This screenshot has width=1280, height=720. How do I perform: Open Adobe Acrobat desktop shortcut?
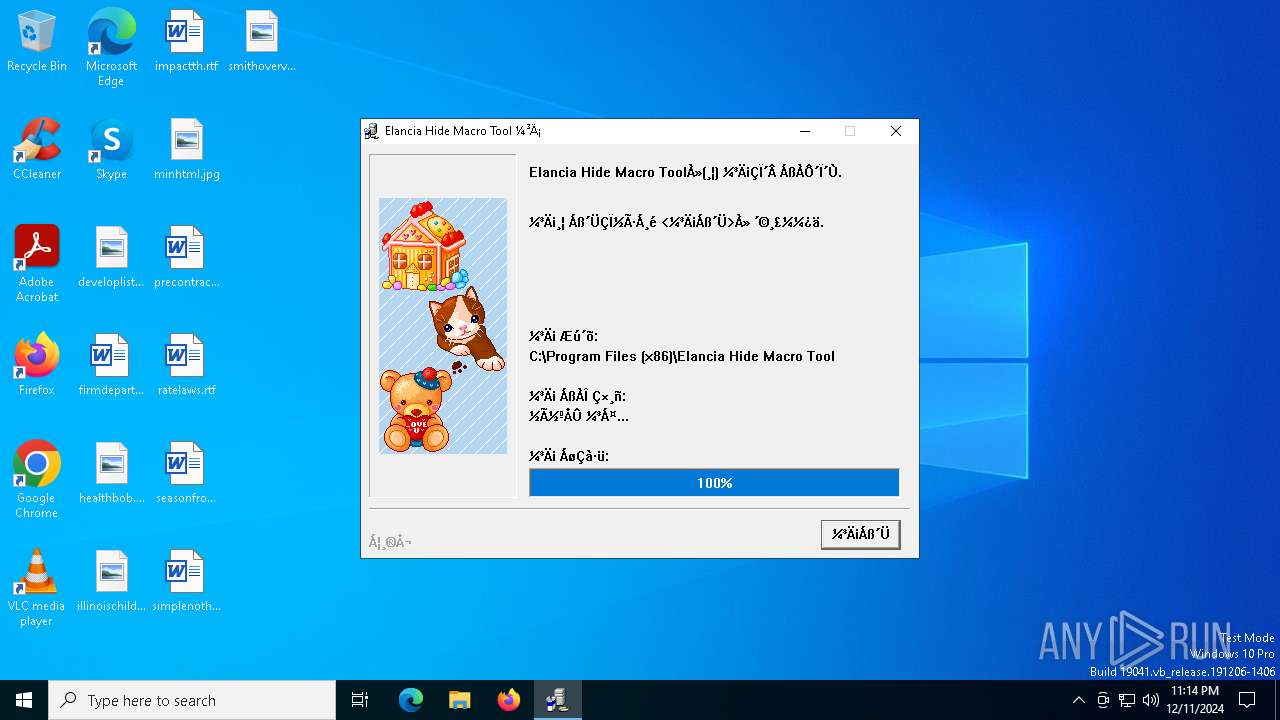click(37, 264)
